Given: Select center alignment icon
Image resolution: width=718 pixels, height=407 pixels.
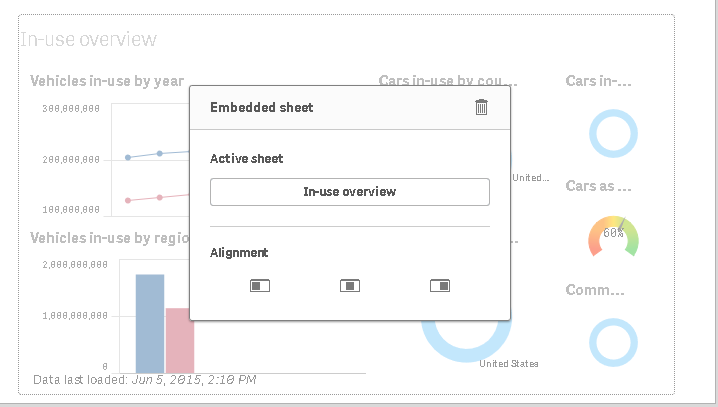Looking at the screenshot, I should click(x=350, y=286).
